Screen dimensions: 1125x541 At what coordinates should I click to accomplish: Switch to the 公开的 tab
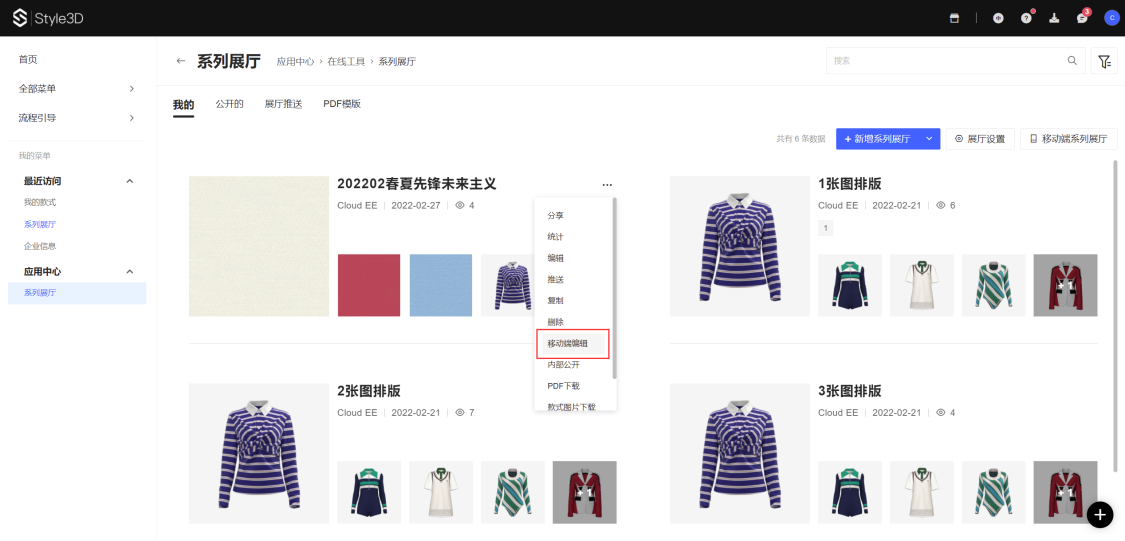click(x=229, y=104)
